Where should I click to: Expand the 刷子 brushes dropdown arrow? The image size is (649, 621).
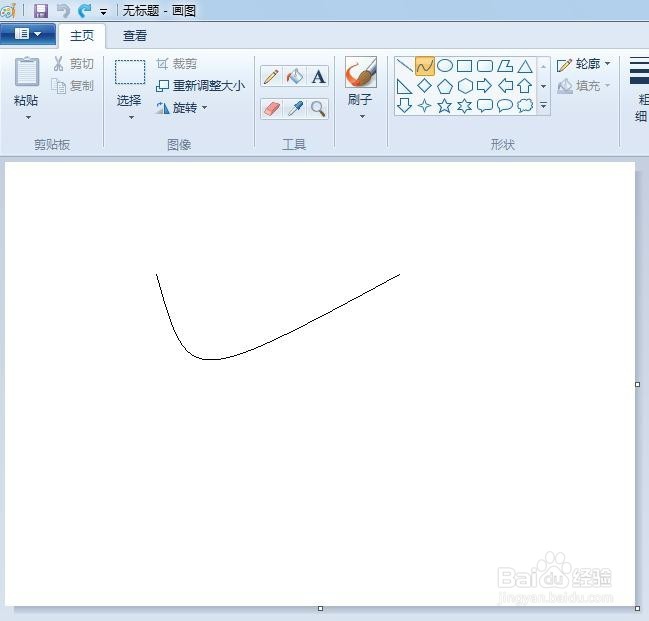tap(362, 117)
